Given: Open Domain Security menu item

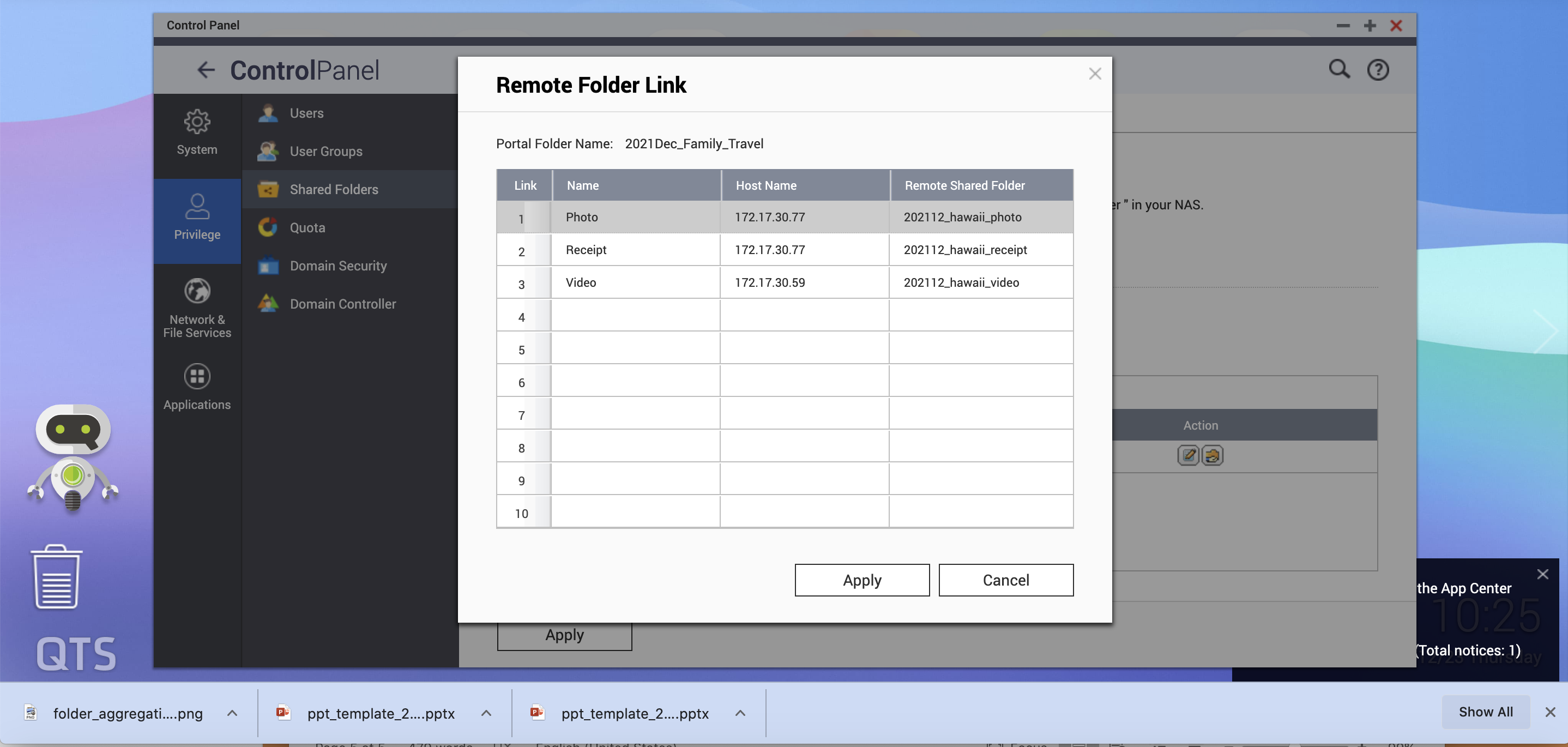Looking at the screenshot, I should [x=350, y=266].
